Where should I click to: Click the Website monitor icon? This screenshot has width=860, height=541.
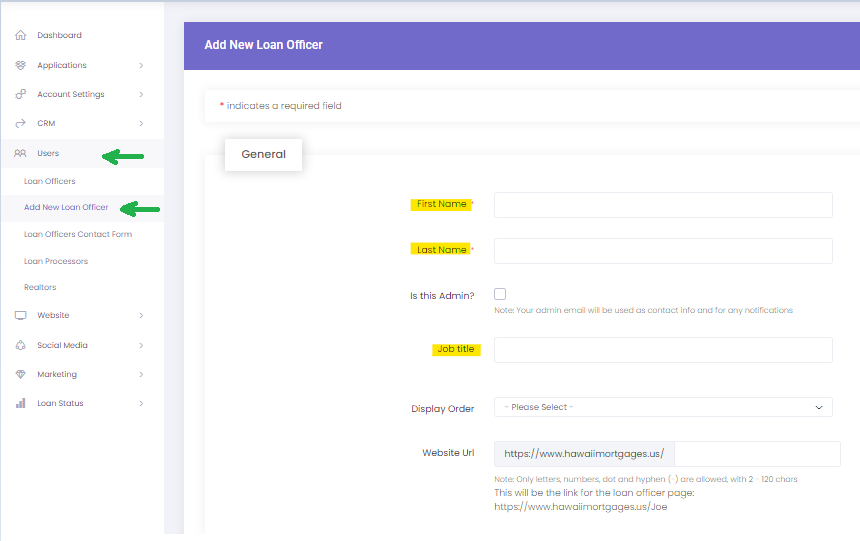tap(20, 316)
